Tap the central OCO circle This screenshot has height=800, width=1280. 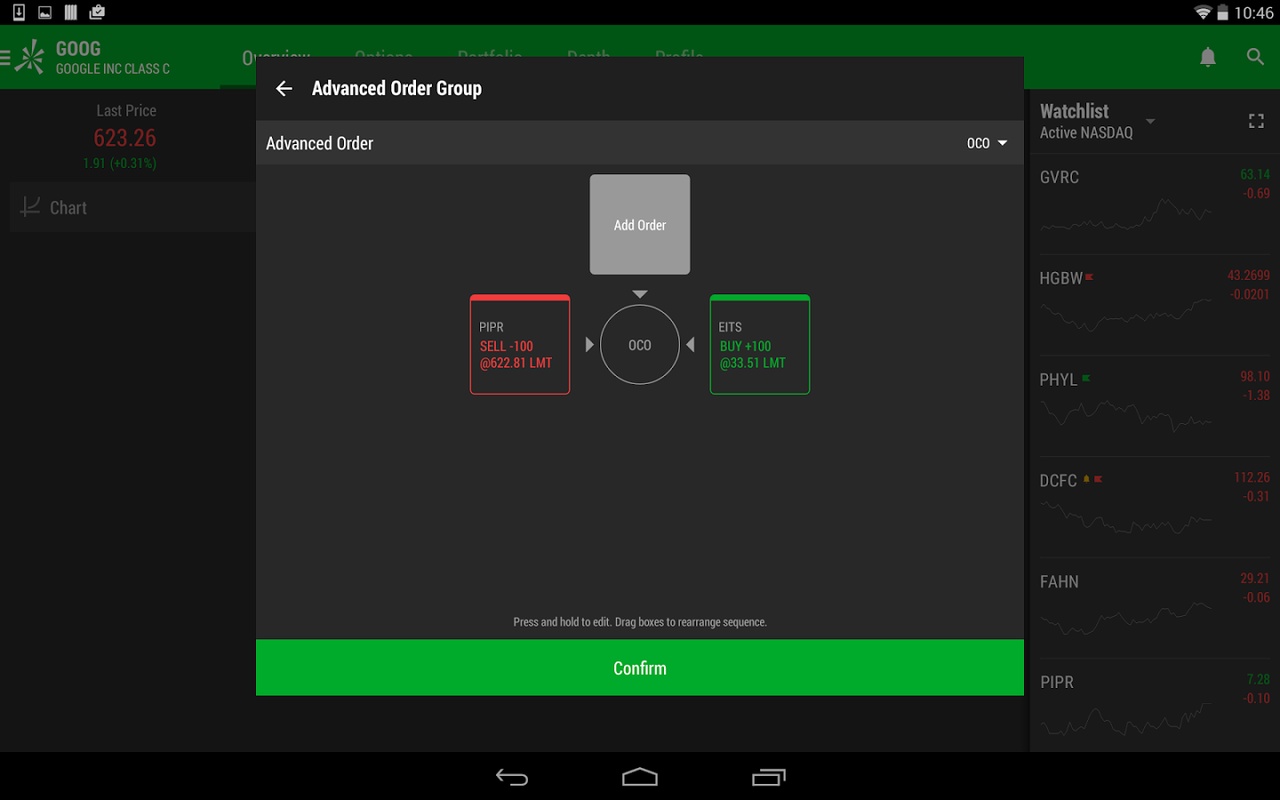pos(640,345)
